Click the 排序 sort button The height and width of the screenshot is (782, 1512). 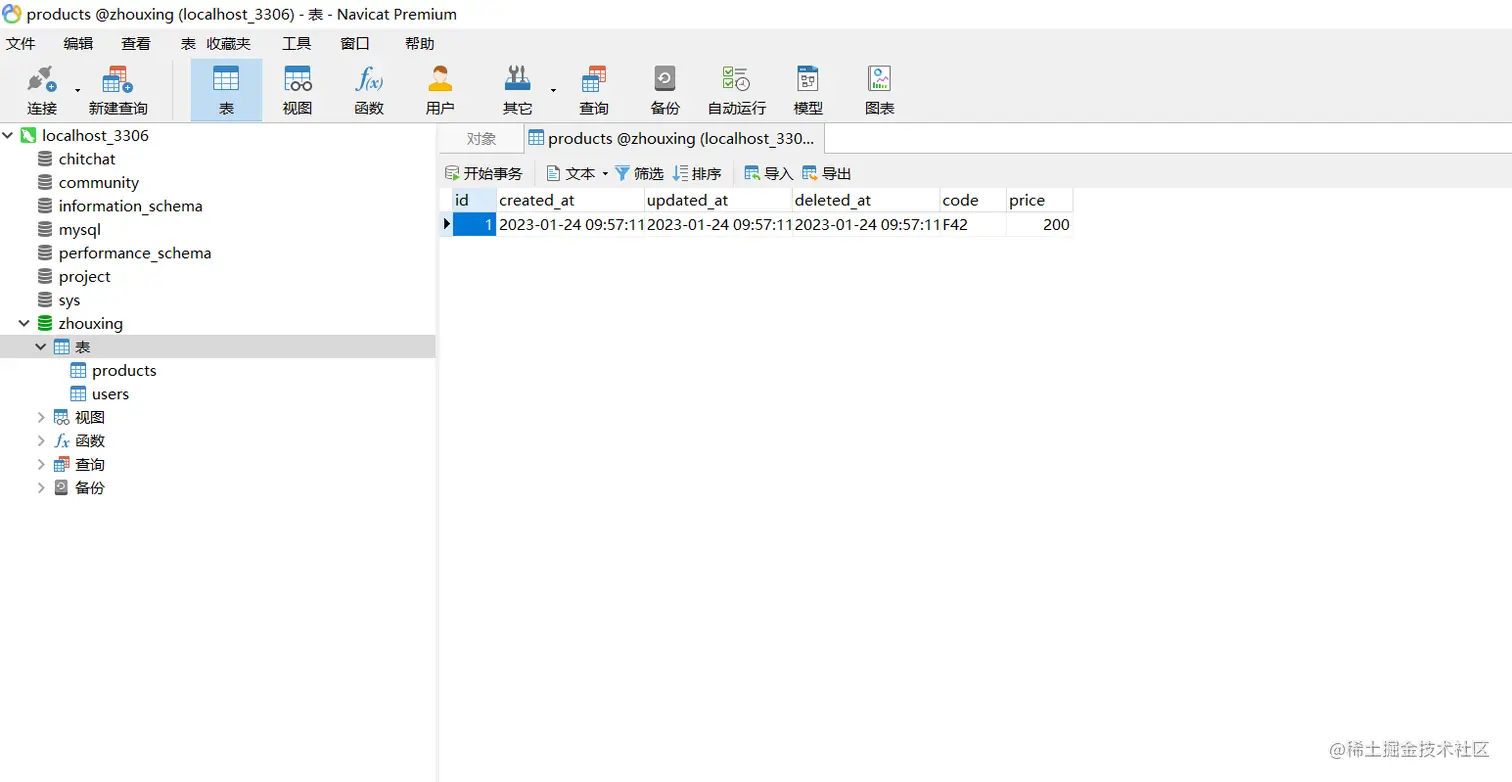(697, 174)
